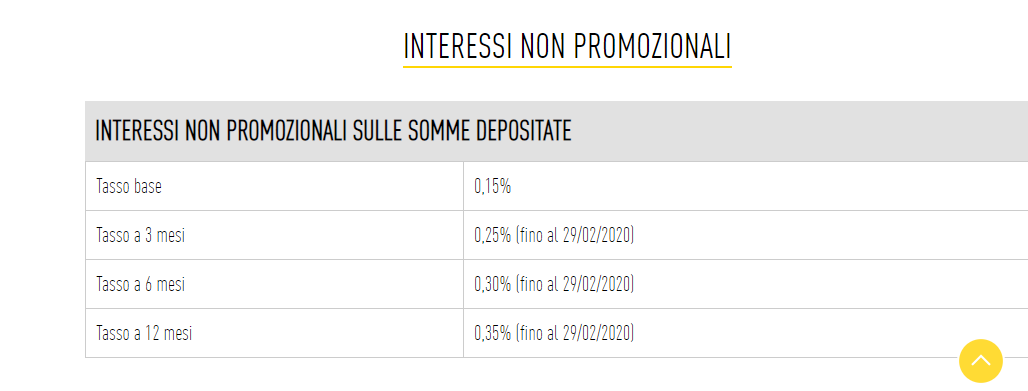Click the Tasso base label cell
Screen dimensions: 1028x391
pyautogui.click(x=274, y=186)
